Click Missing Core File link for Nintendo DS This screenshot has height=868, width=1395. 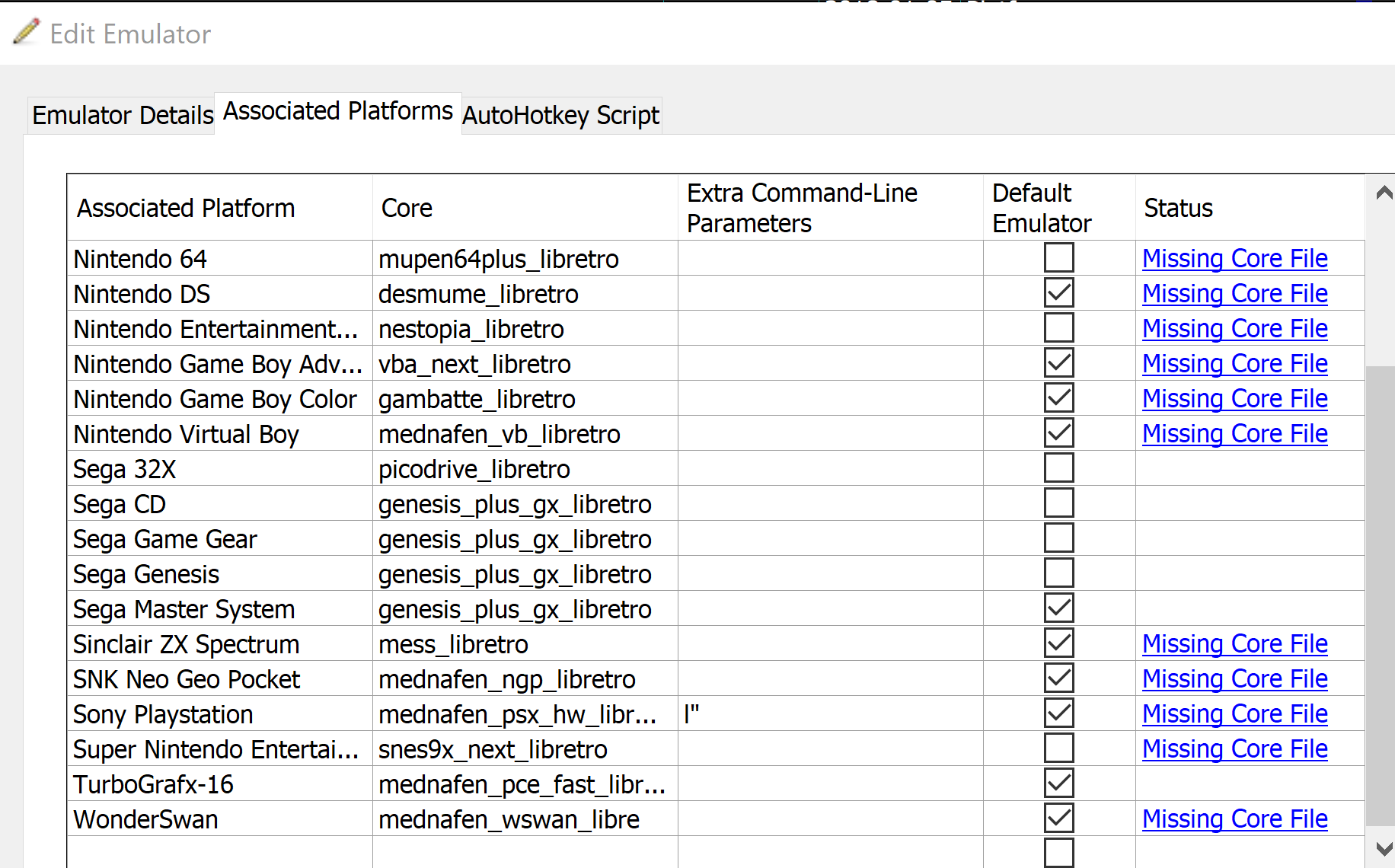click(1234, 294)
